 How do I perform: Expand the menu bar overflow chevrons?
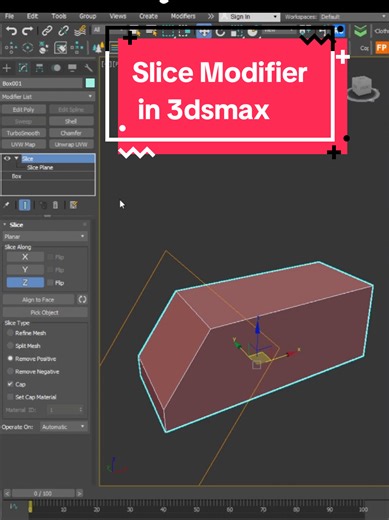[211, 16]
